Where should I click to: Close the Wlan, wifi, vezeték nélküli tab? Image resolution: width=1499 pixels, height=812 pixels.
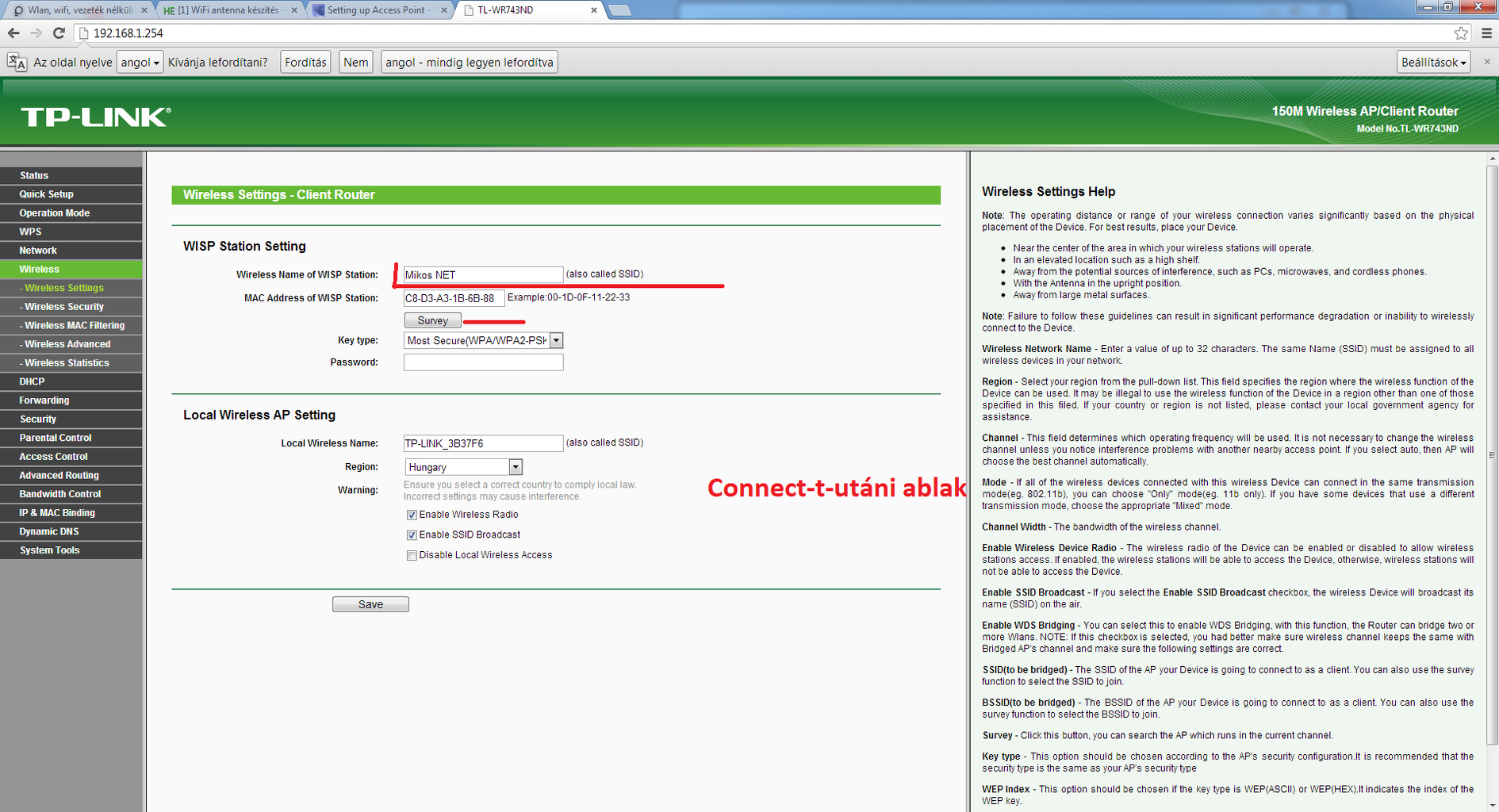coord(144,10)
